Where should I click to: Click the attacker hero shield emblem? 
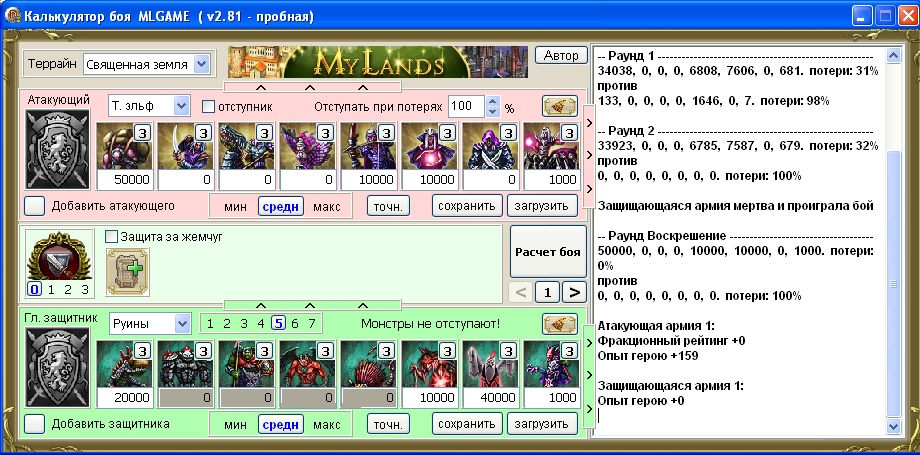[58, 149]
